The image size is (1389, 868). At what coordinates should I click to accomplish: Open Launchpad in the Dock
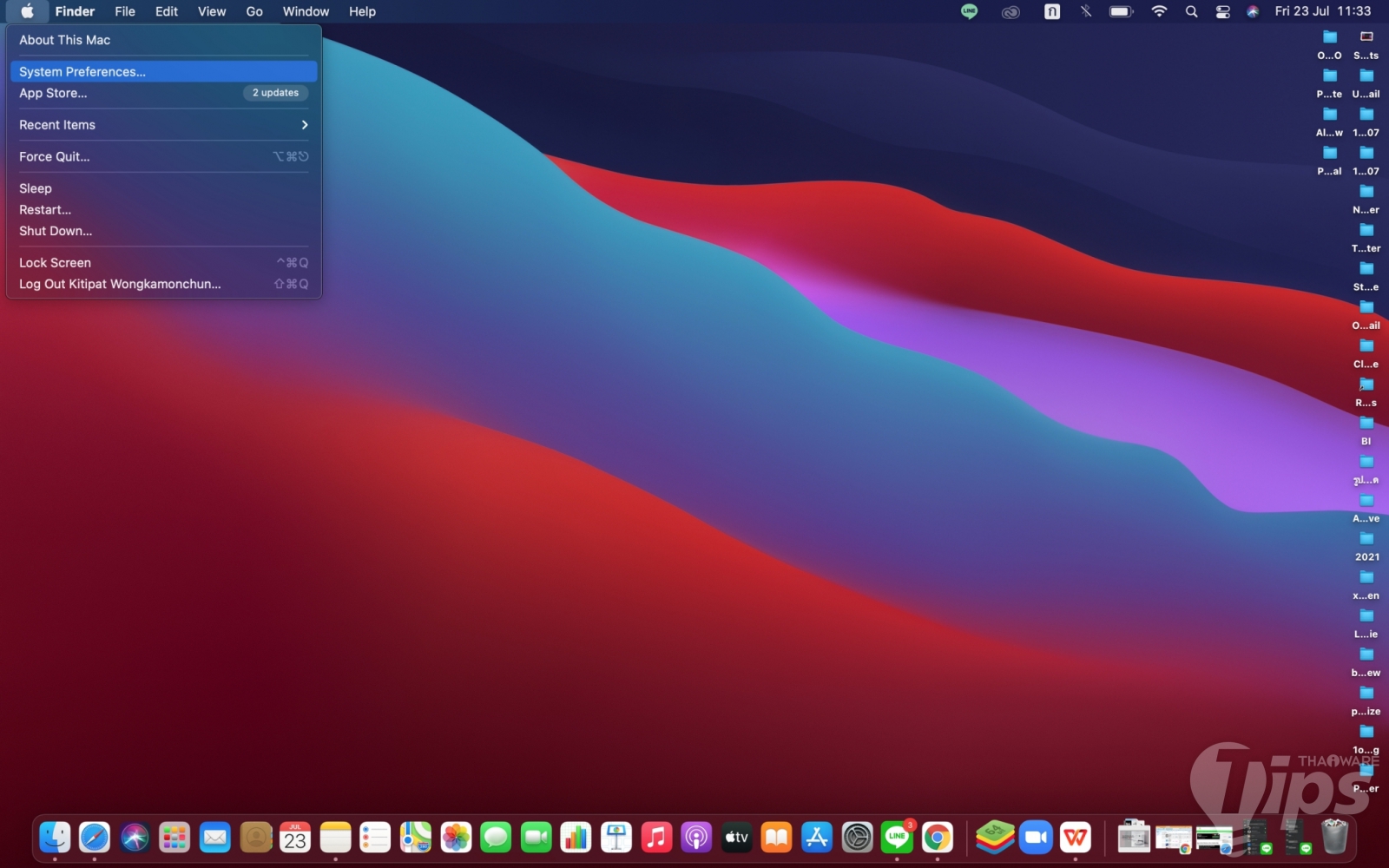click(x=174, y=838)
